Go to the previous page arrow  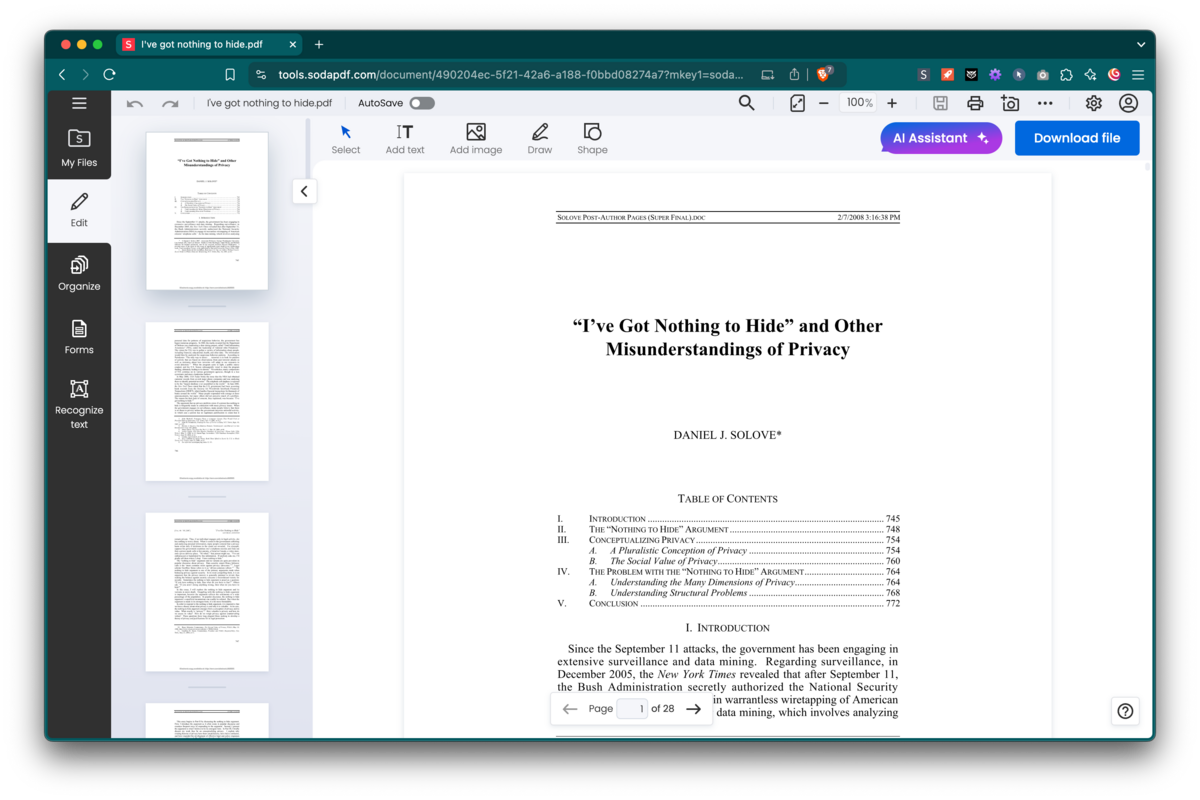click(570, 709)
